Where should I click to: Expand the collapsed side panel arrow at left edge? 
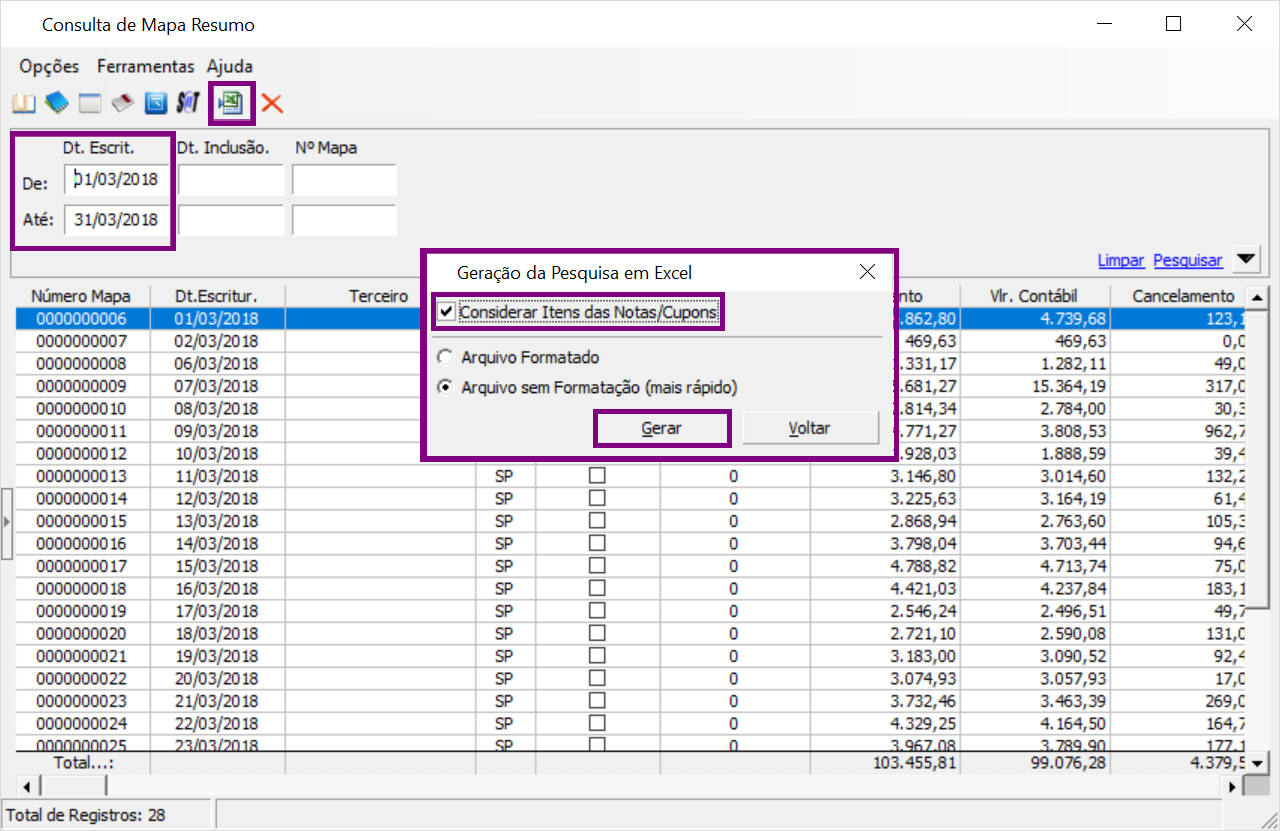click(x=6, y=522)
